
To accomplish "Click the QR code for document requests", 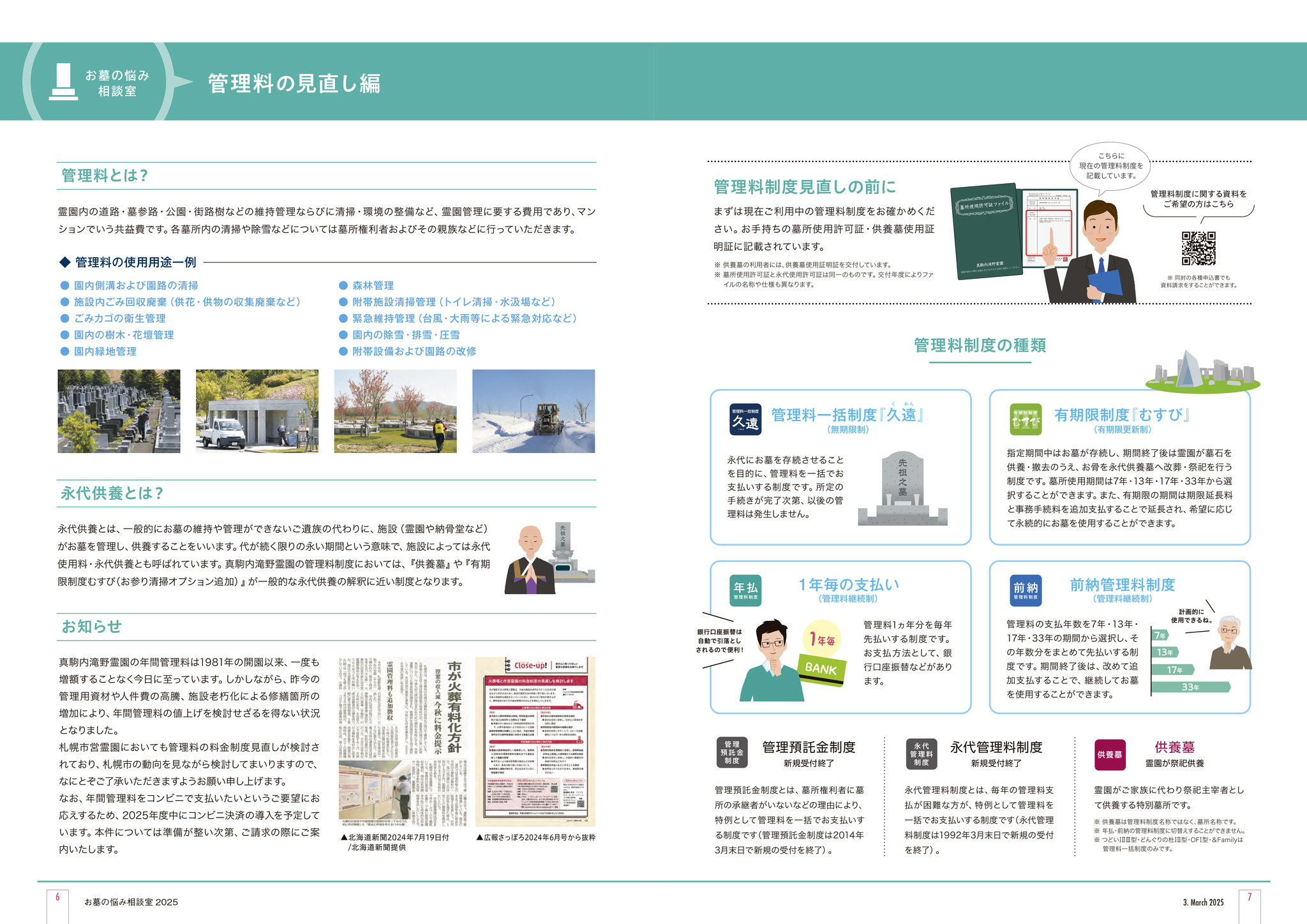I will pos(1198,248).
